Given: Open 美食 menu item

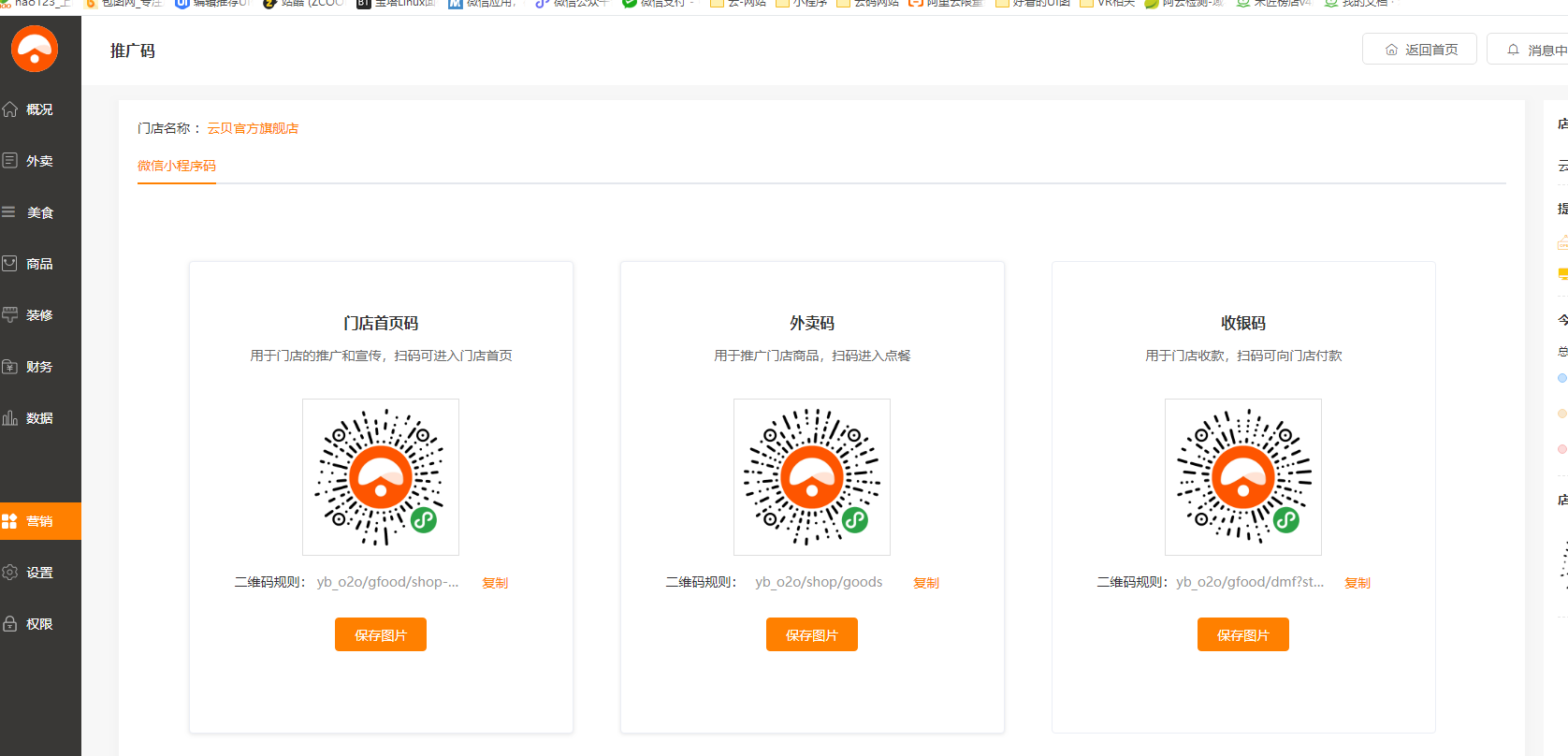Looking at the screenshot, I should [40, 212].
